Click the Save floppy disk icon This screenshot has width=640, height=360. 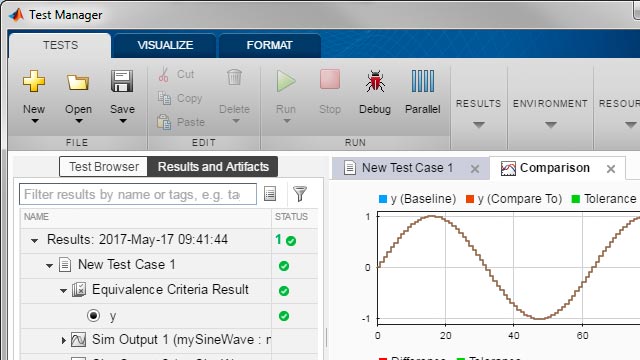coord(122,81)
